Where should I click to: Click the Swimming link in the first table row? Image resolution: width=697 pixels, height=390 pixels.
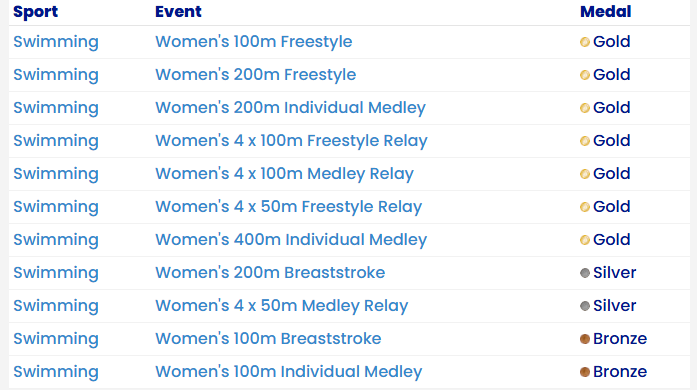click(x=56, y=42)
